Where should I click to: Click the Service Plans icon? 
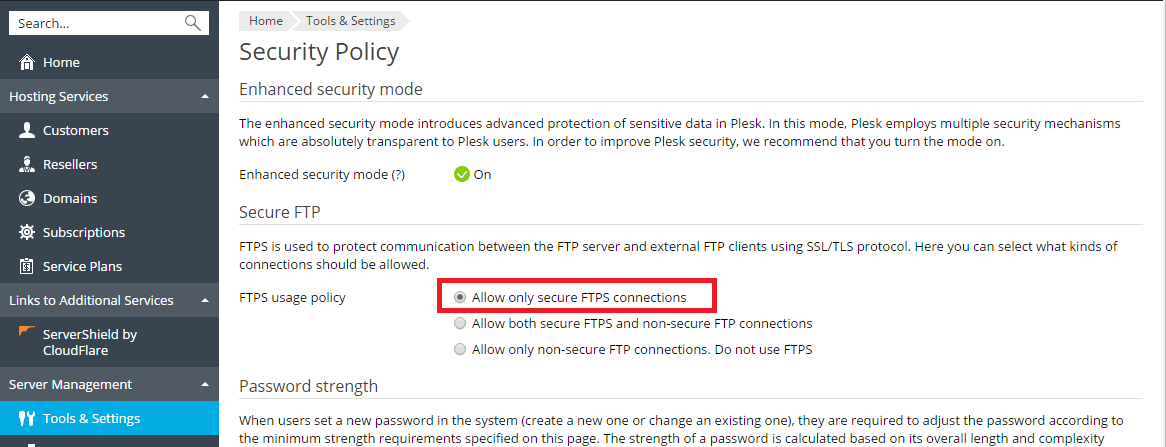click(27, 267)
